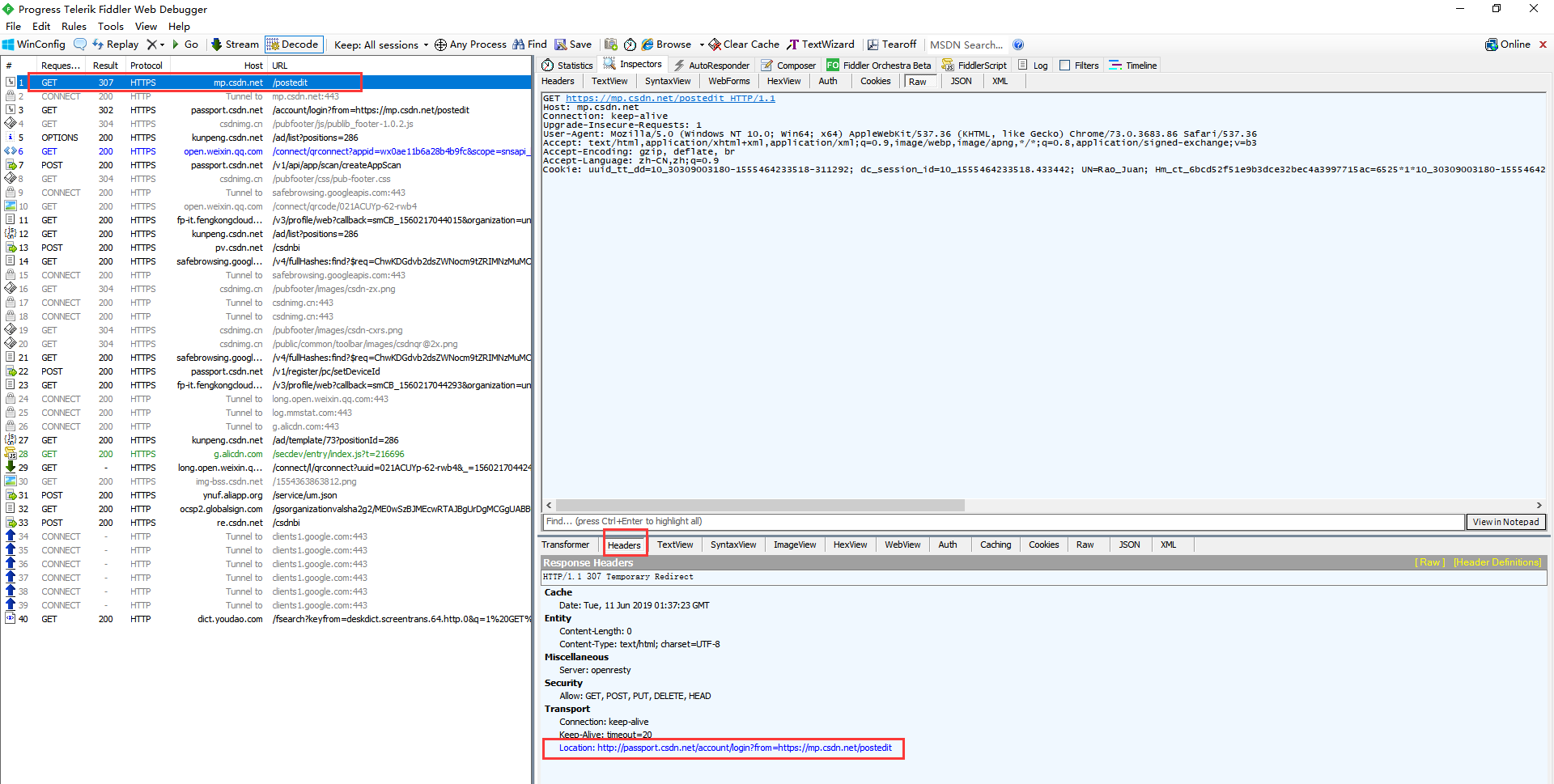Open Find with binoculars icon
1554x784 pixels.
[529, 44]
